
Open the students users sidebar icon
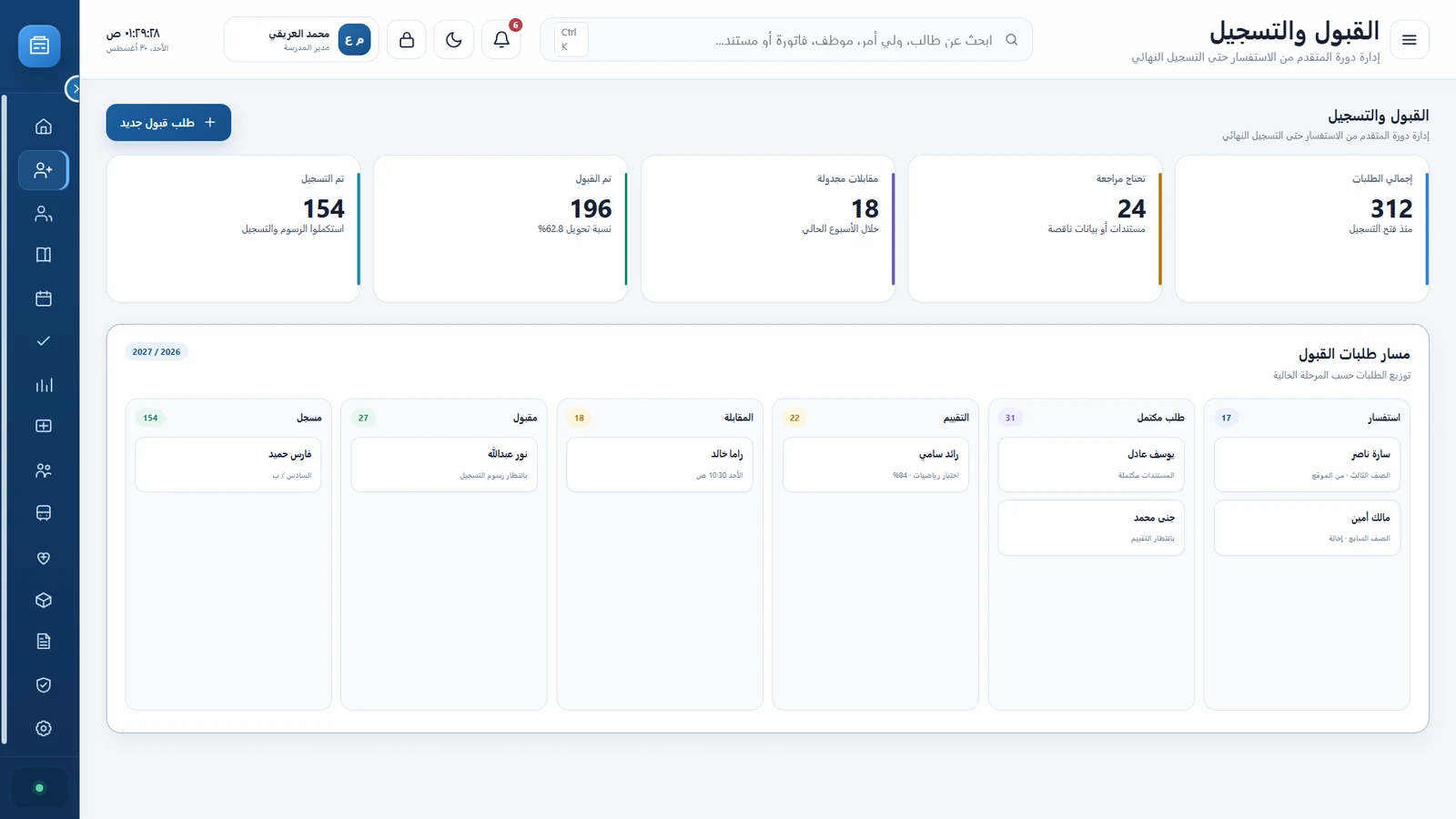tap(43, 214)
